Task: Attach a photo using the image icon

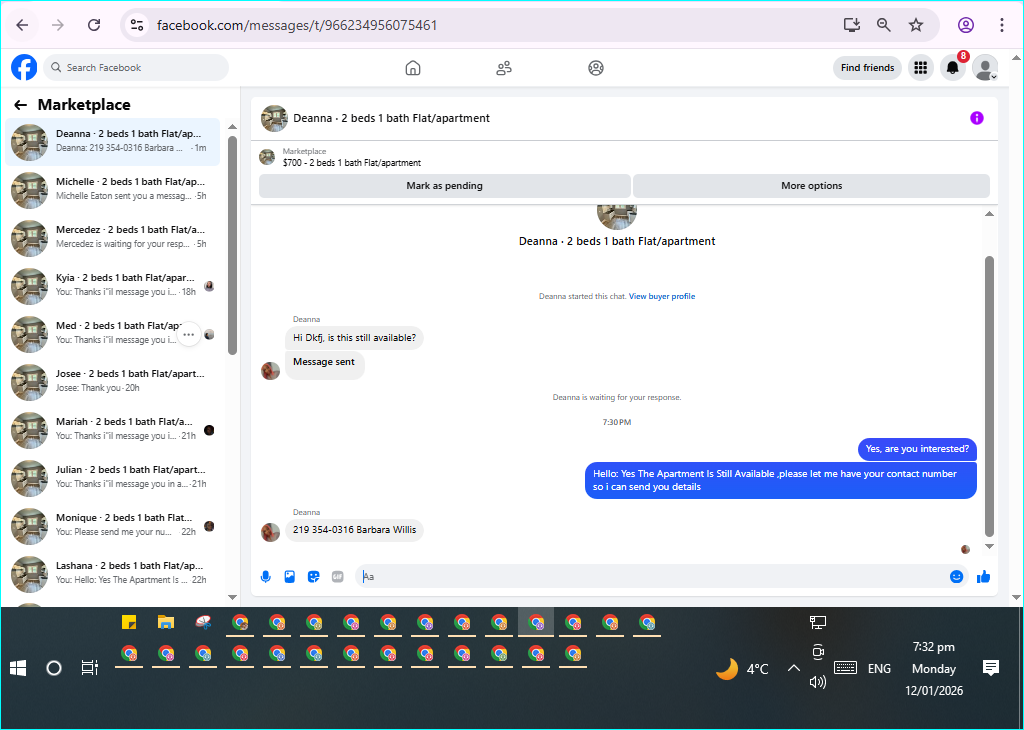Action: click(290, 577)
